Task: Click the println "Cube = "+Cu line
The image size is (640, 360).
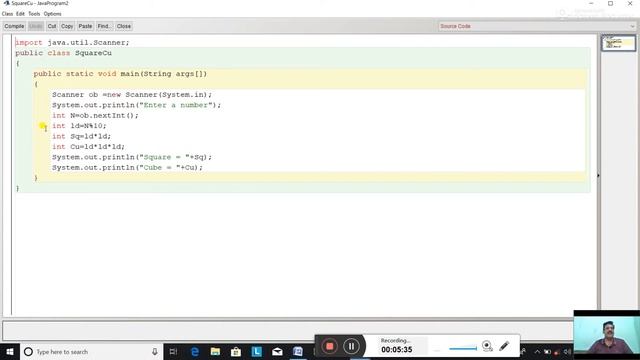Action: click(127, 167)
